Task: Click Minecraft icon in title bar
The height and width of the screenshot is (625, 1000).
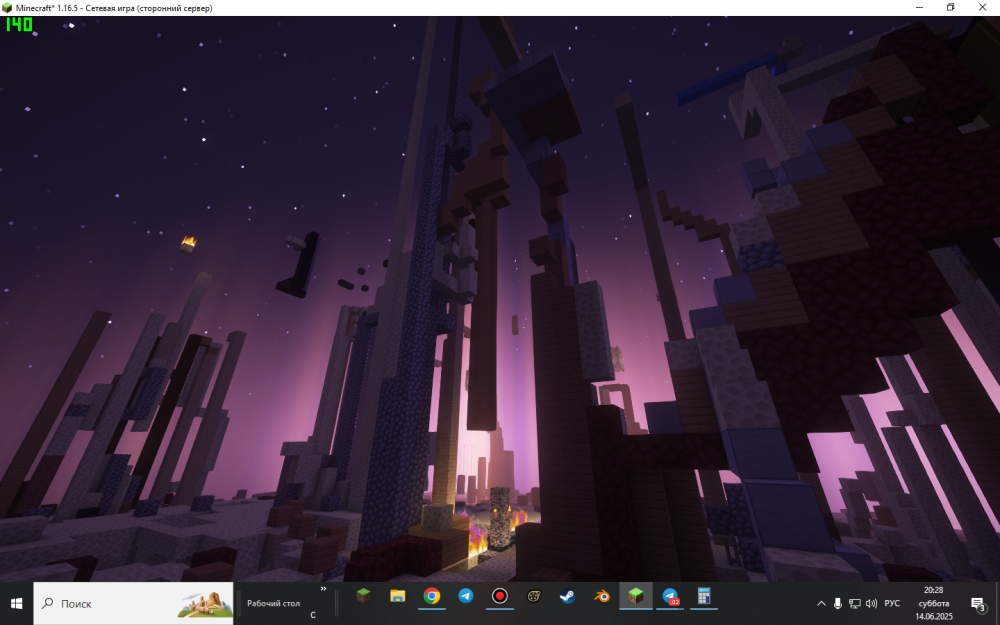Action: coord(7,8)
